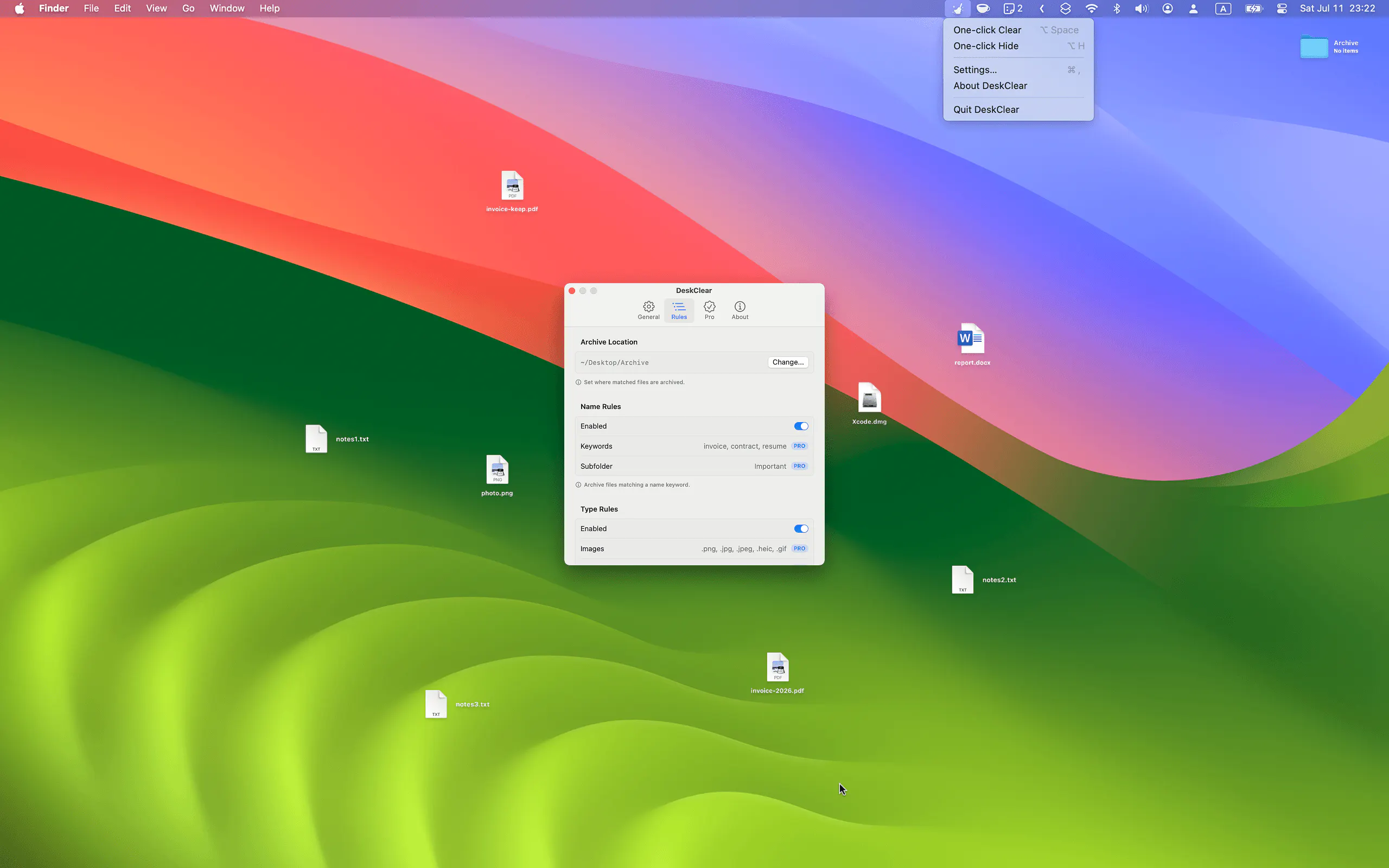The image size is (1389, 868).
Task: Open the Bluetooth status menu
Action: tap(1117, 9)
